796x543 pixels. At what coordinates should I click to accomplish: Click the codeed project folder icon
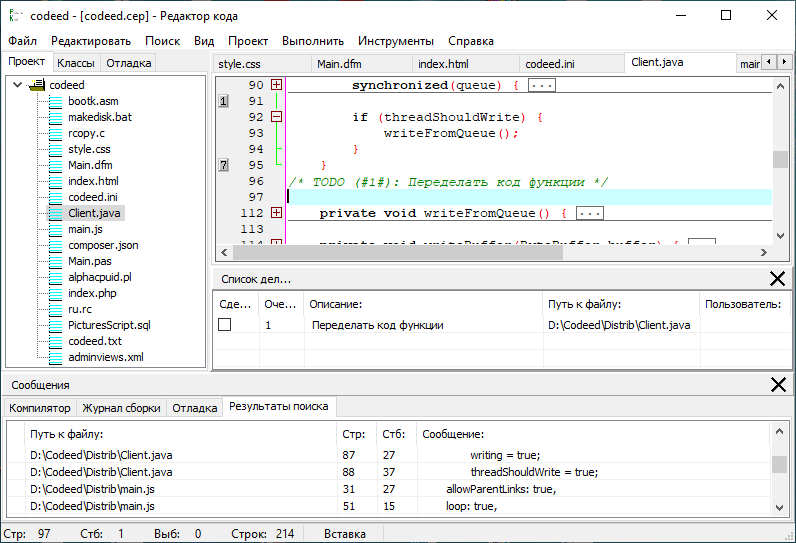38,85
